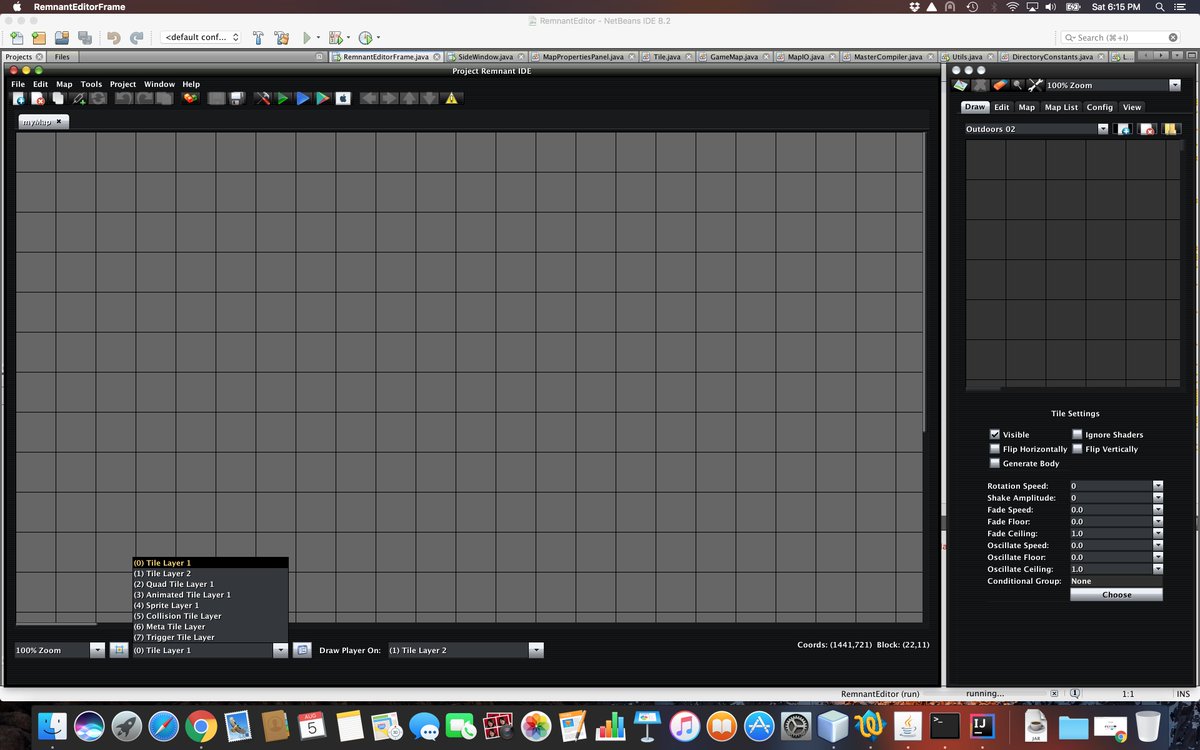Switch to the Config tab
The height and width of the screenshot is (750, 1200).
pos(1099,107)
